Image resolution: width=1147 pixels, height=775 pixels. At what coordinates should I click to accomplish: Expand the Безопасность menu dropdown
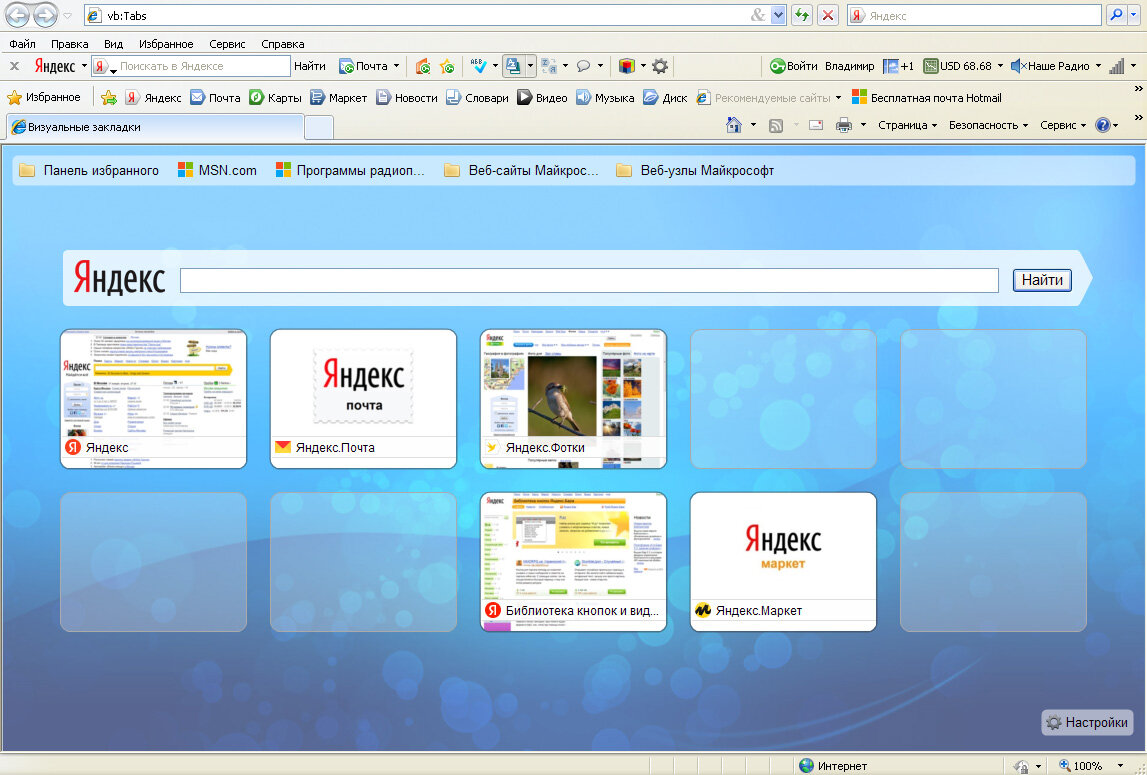[x=988, y=125]
